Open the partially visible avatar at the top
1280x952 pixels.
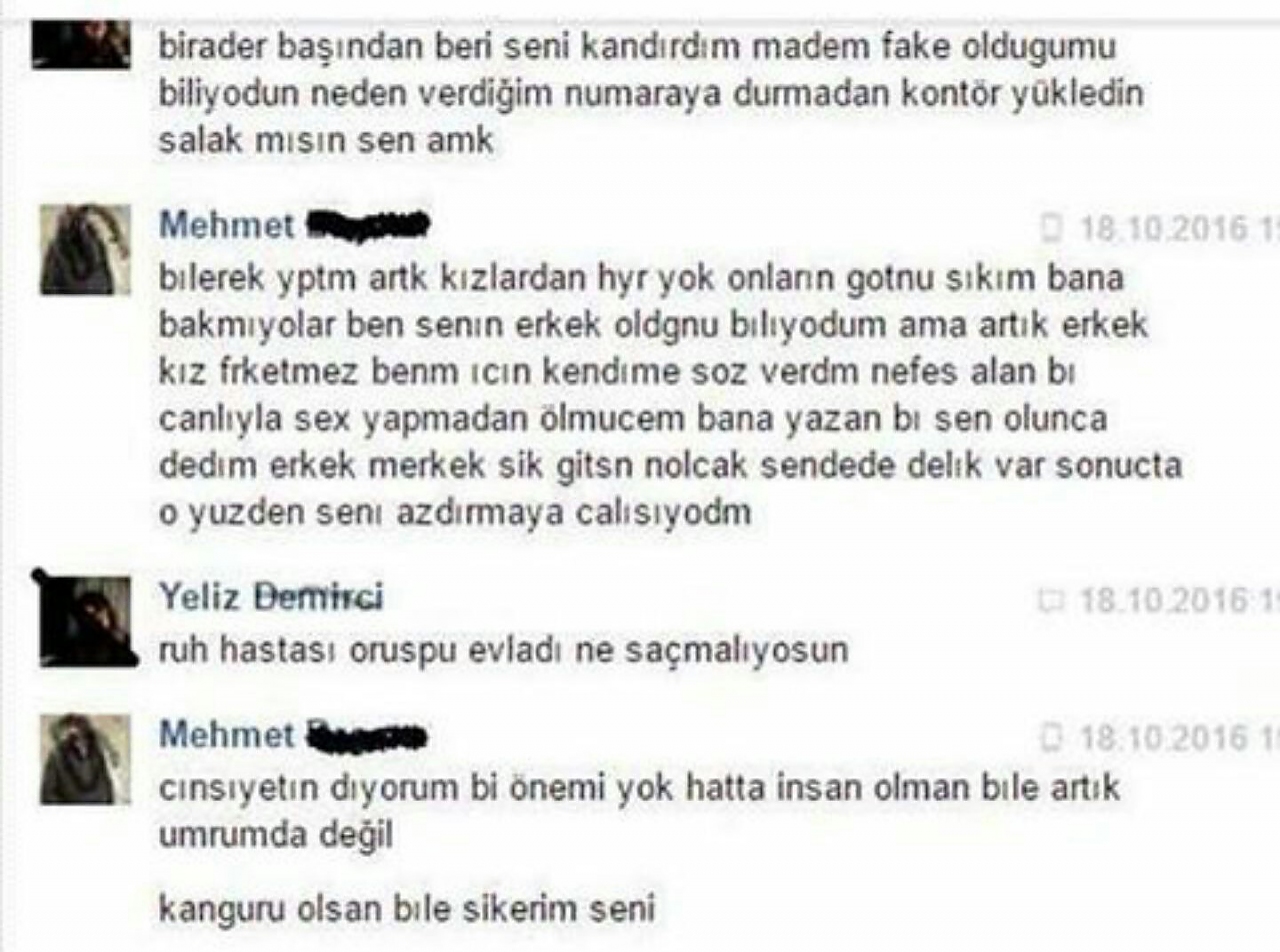click(80, 43)
